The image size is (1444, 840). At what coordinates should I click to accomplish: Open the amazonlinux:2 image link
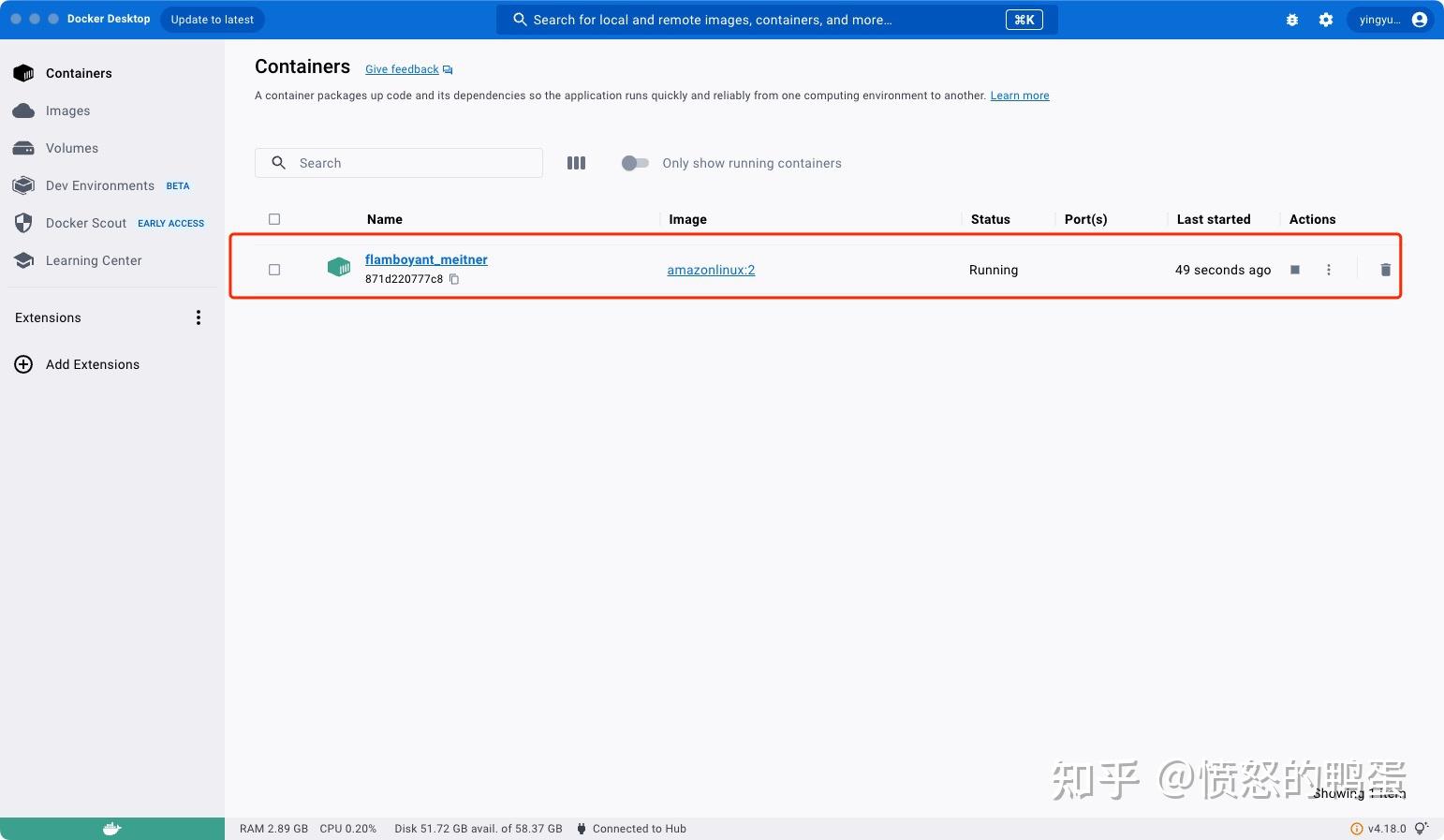point(711,270)
